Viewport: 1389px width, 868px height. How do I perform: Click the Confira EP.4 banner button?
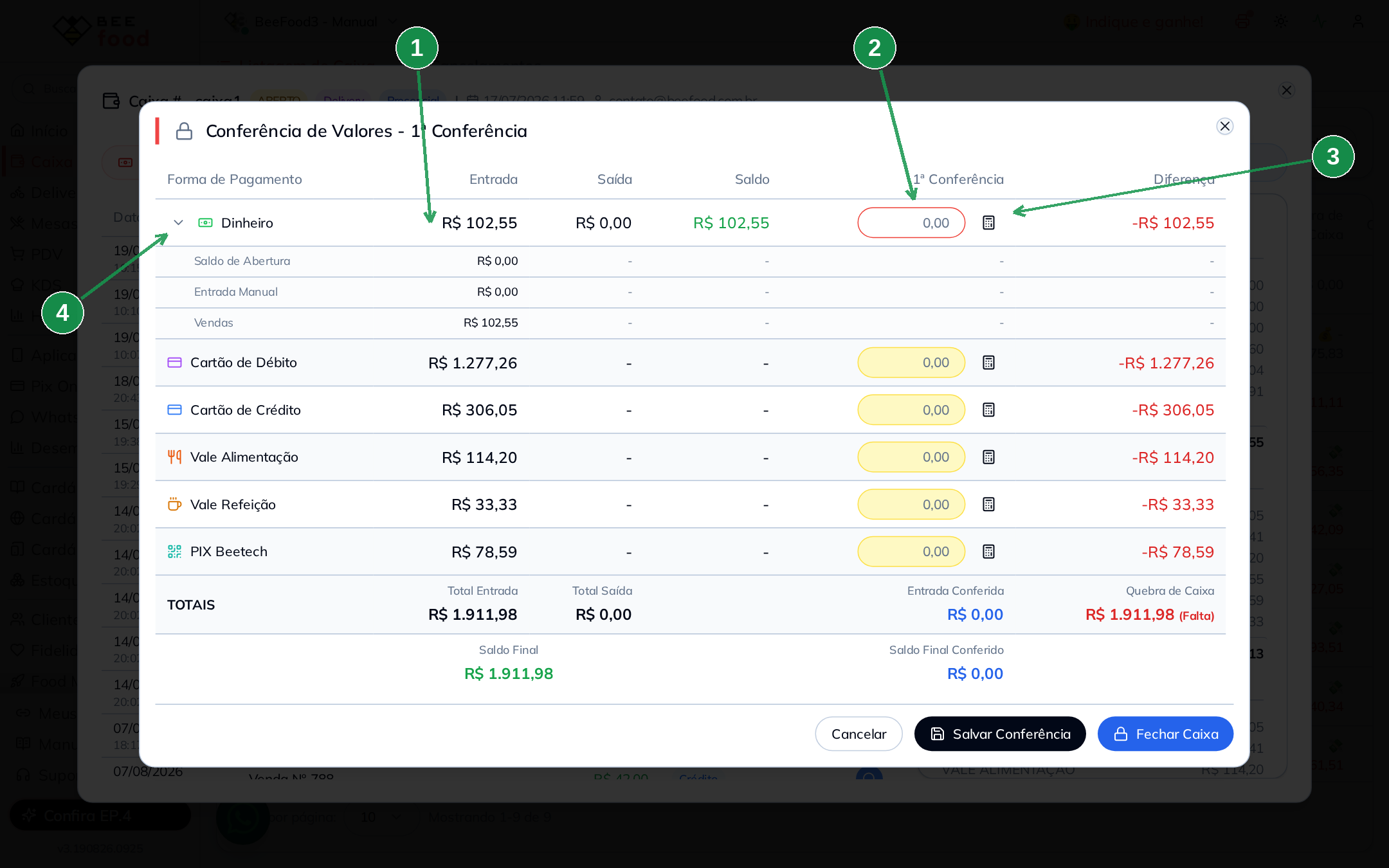point(100,816)
